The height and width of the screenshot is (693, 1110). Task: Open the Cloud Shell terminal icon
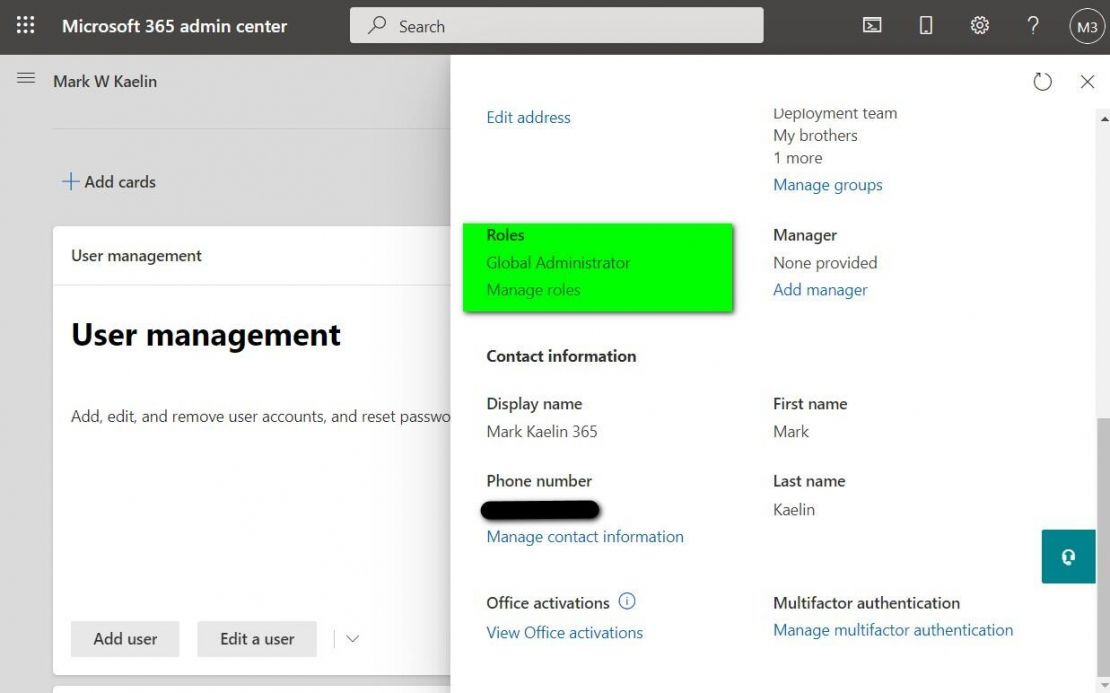click(871, 25)
